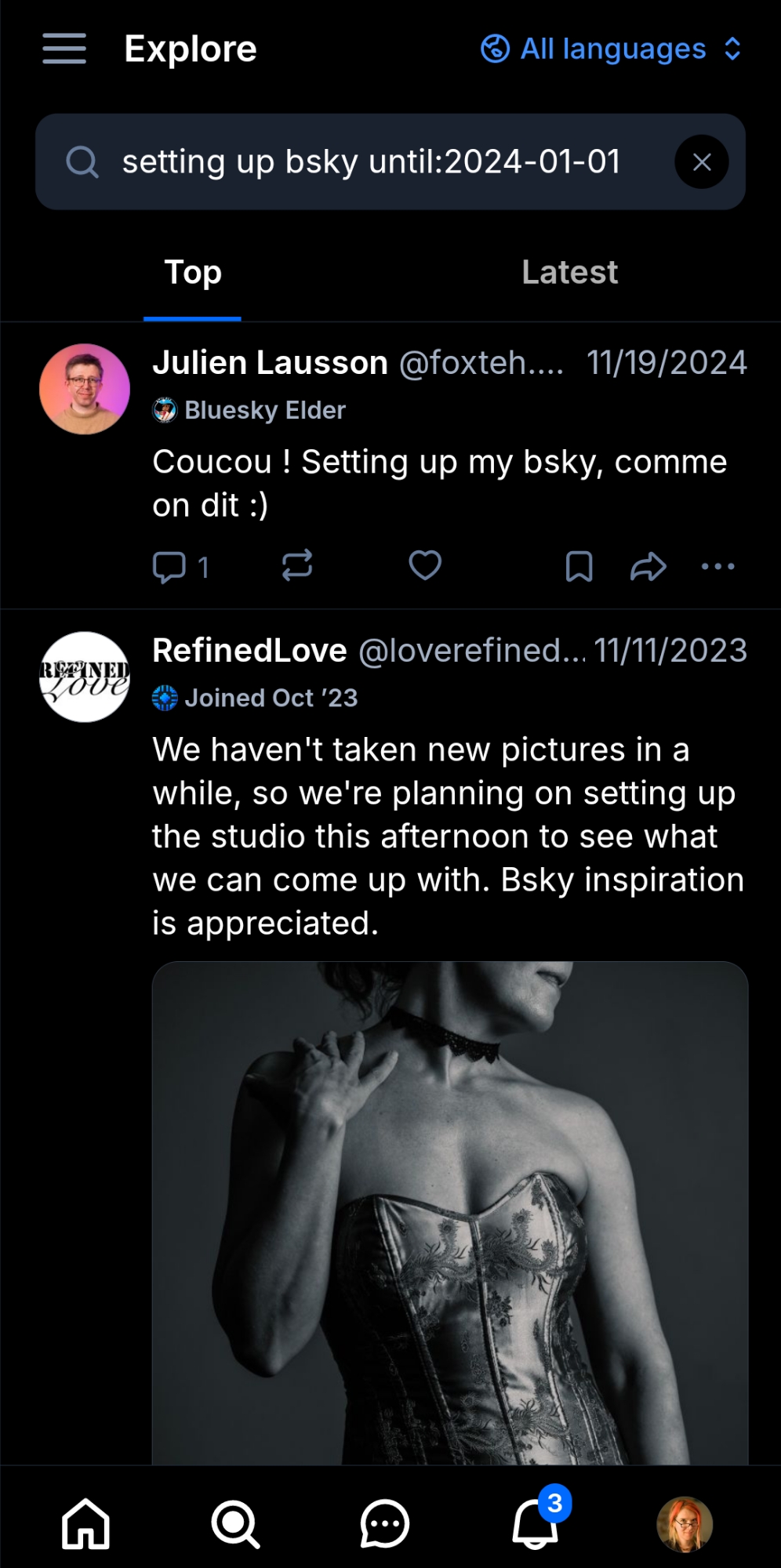Open the Chat messages screen
Viewport: 781px width, 1568px height.
[384, 1524]
